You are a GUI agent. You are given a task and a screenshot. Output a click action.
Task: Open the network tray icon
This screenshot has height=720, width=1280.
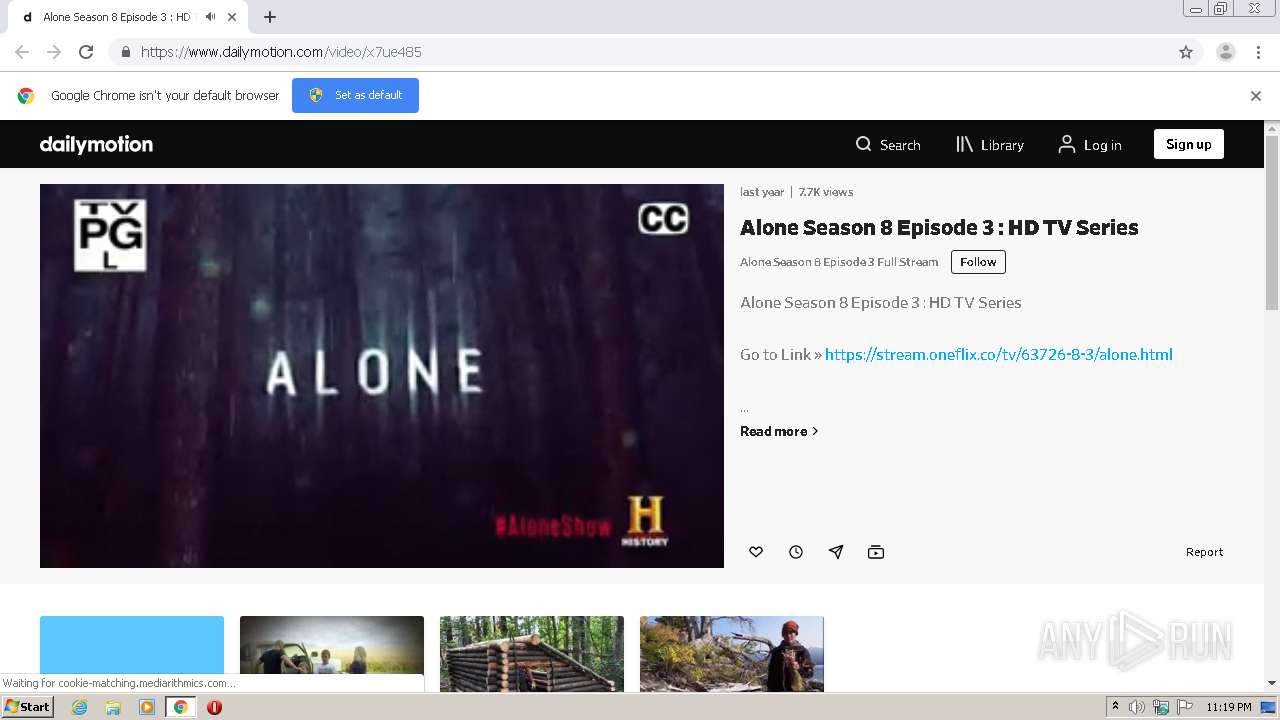[1160, 707]
